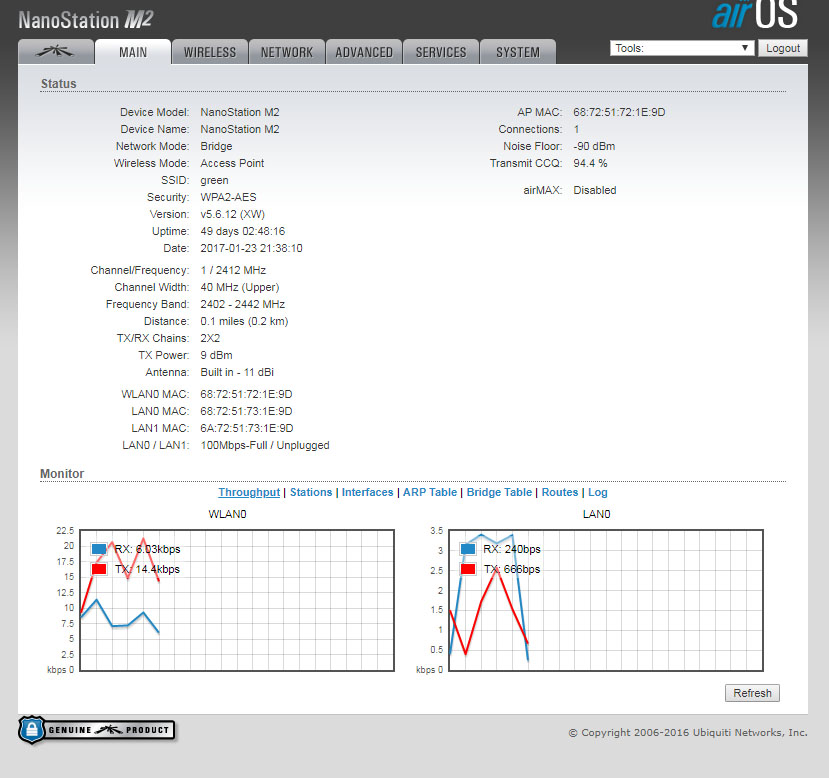View the ARP Table
829x778 pixels.
click(x=430, y=492)
